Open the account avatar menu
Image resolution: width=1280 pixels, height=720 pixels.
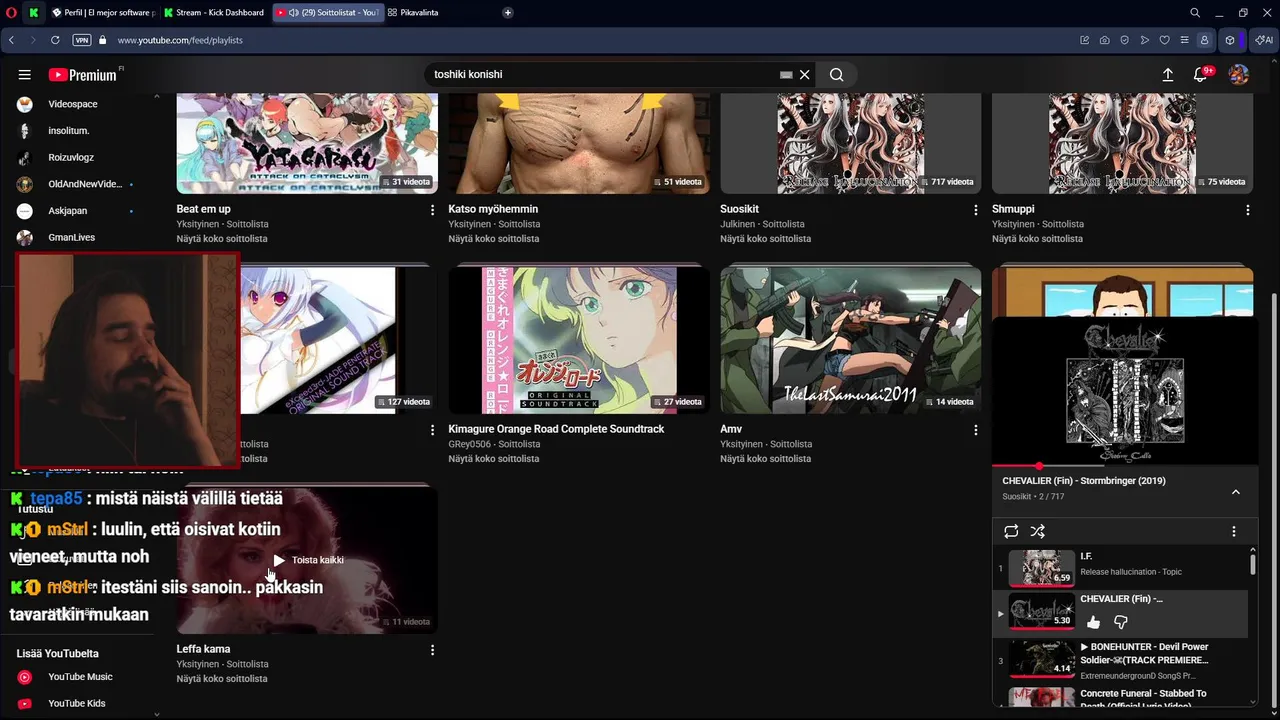tap(1239, 75)
